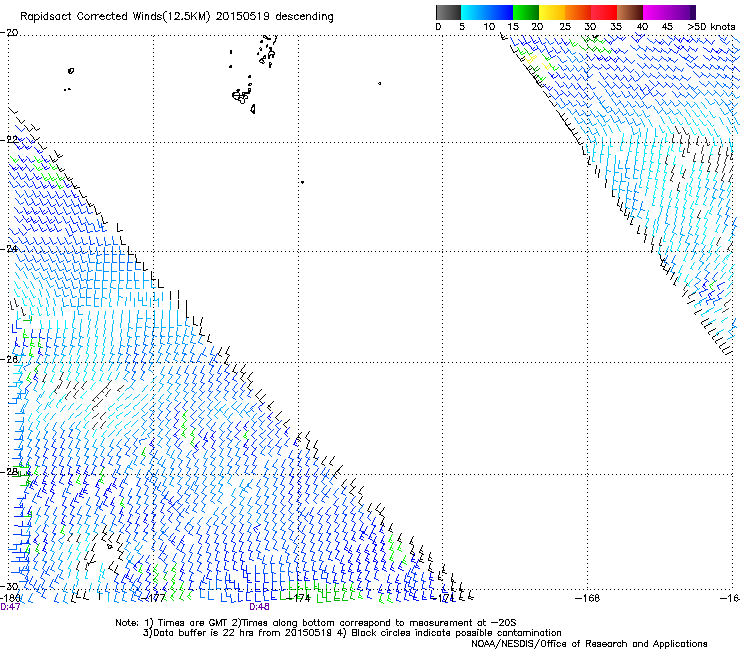740x650 pixels.
Task: Click the yellow 20-25 knots color segment
Action: pos(552,12)
